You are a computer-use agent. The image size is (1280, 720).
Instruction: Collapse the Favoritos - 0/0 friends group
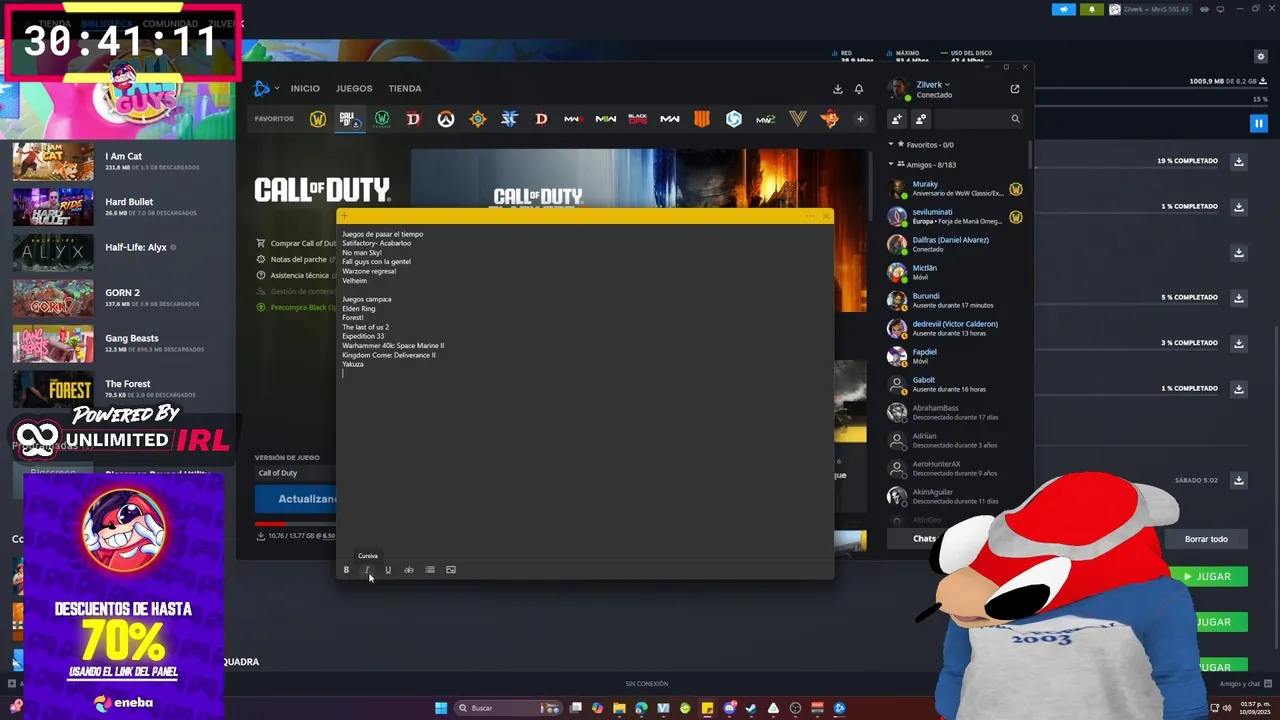pyautogui.click(x=891, y=145)
